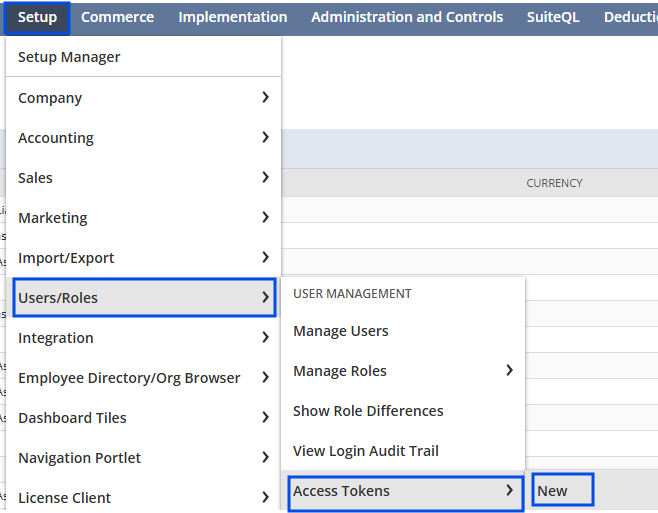Select Users/Roles menu item
The image size is (658, 513).
pos(144,298)
